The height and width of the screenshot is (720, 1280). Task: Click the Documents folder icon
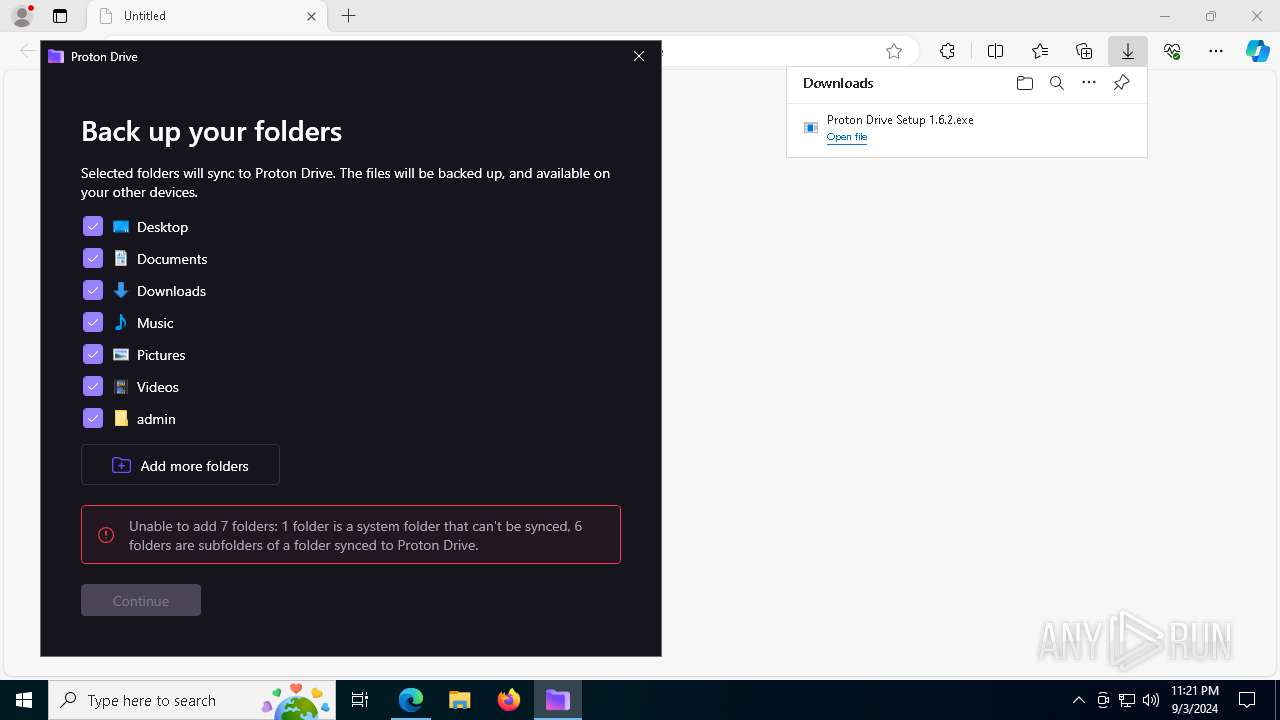point(121,258)
